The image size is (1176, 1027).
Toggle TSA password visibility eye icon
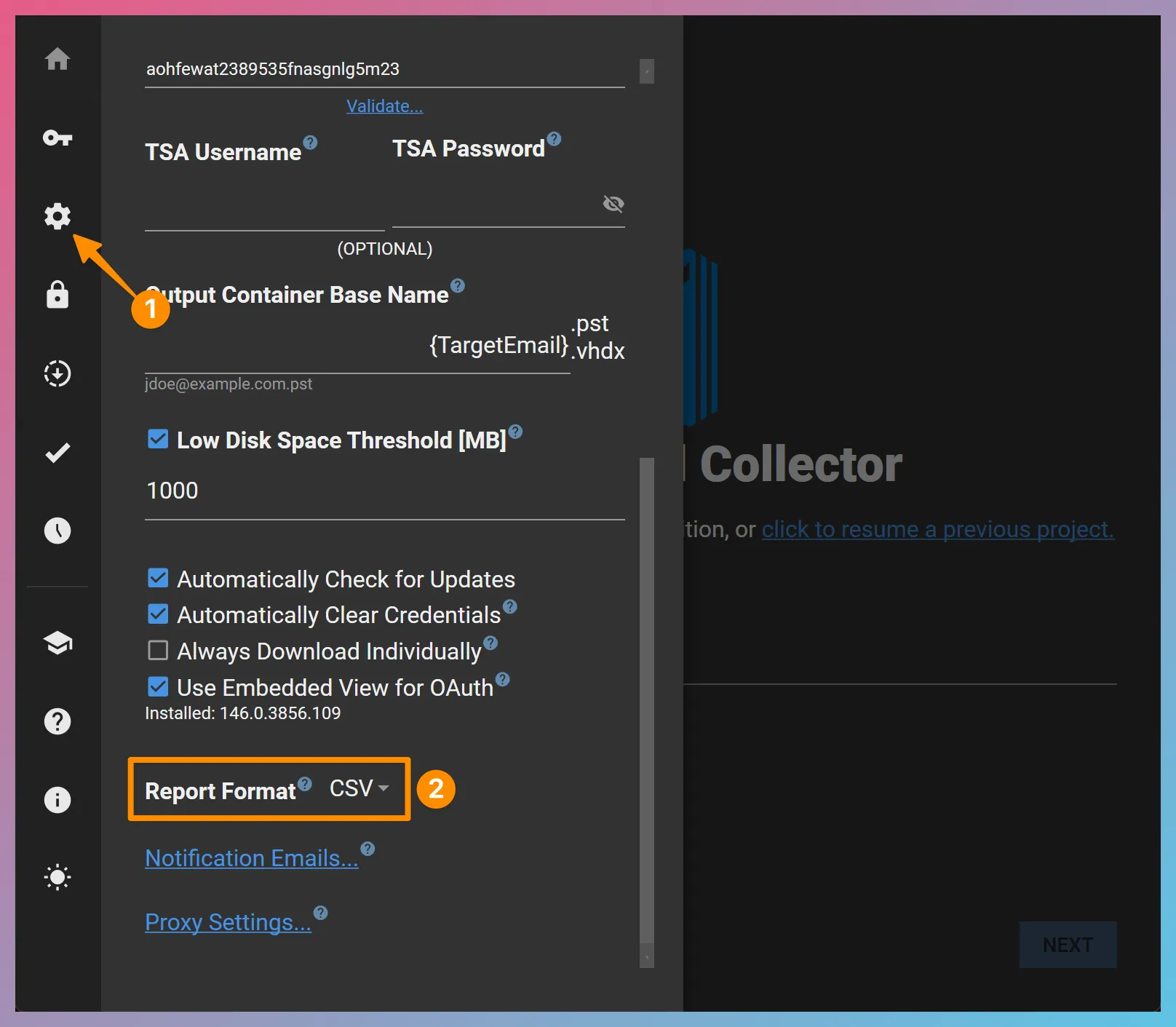(613, 204)
